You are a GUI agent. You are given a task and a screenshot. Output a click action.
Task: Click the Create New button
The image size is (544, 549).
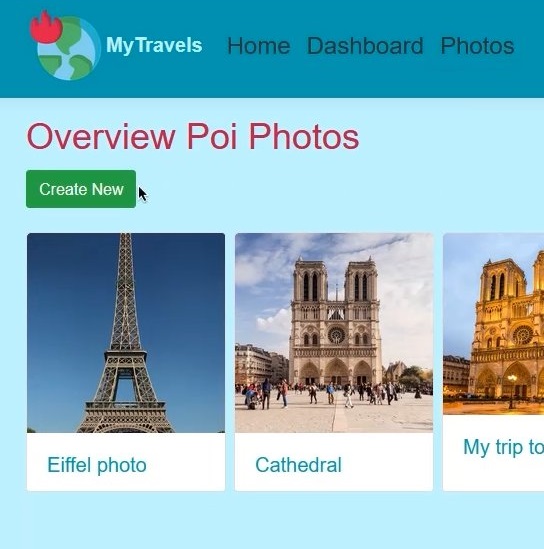[x=81, y=189]
